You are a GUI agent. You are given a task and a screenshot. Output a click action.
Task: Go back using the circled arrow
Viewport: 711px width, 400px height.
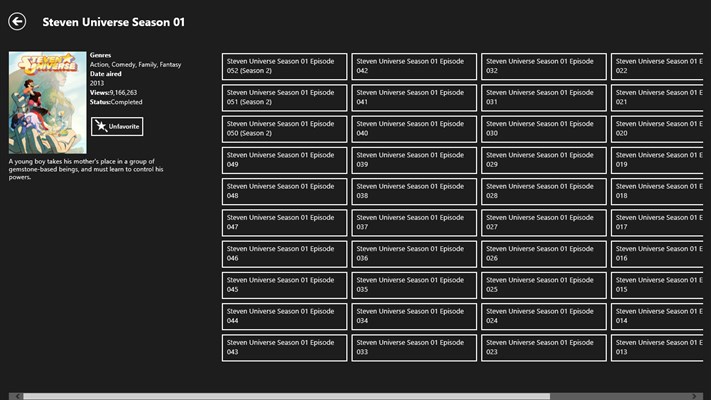(x=17, y=21)
